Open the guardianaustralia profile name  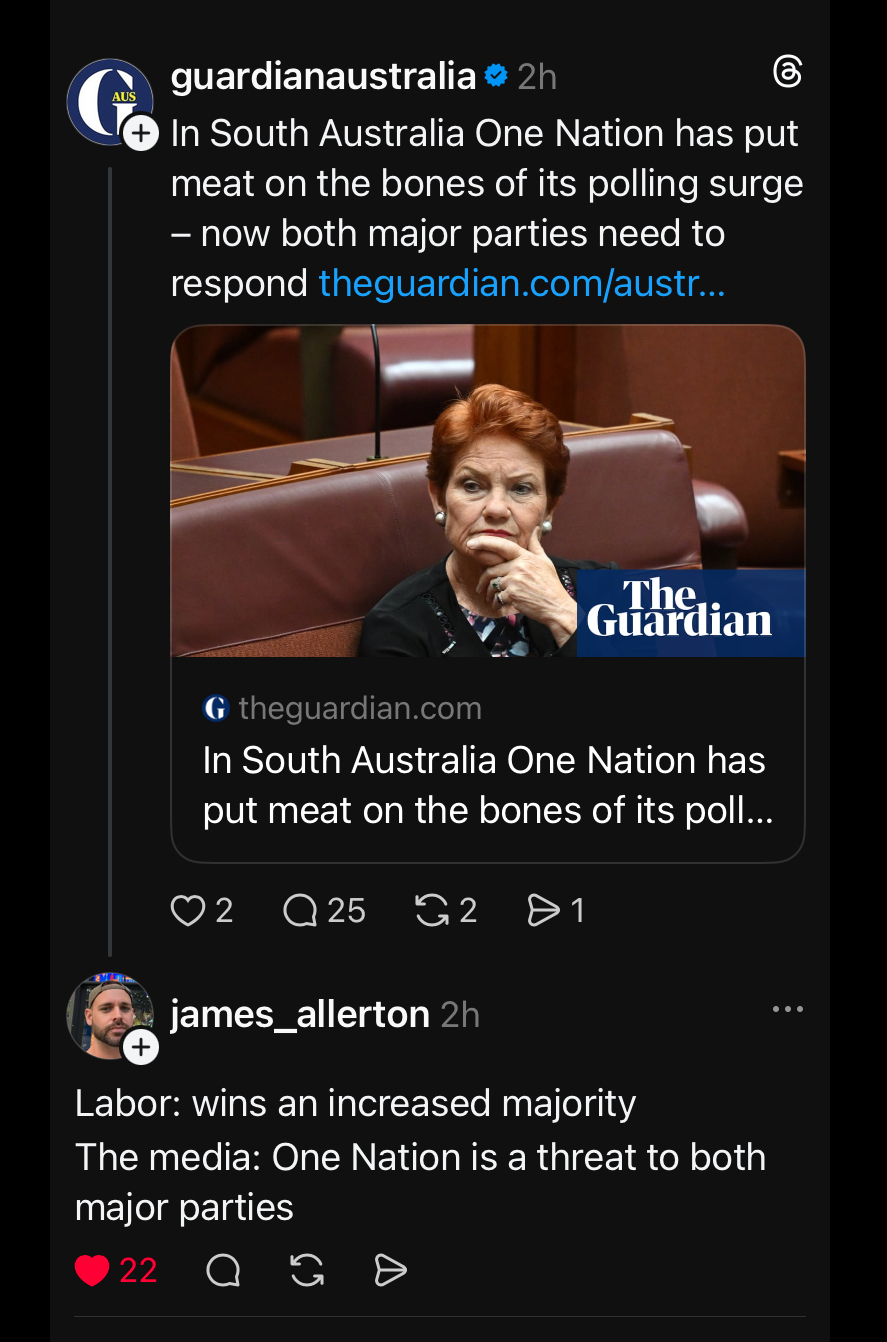323,76
